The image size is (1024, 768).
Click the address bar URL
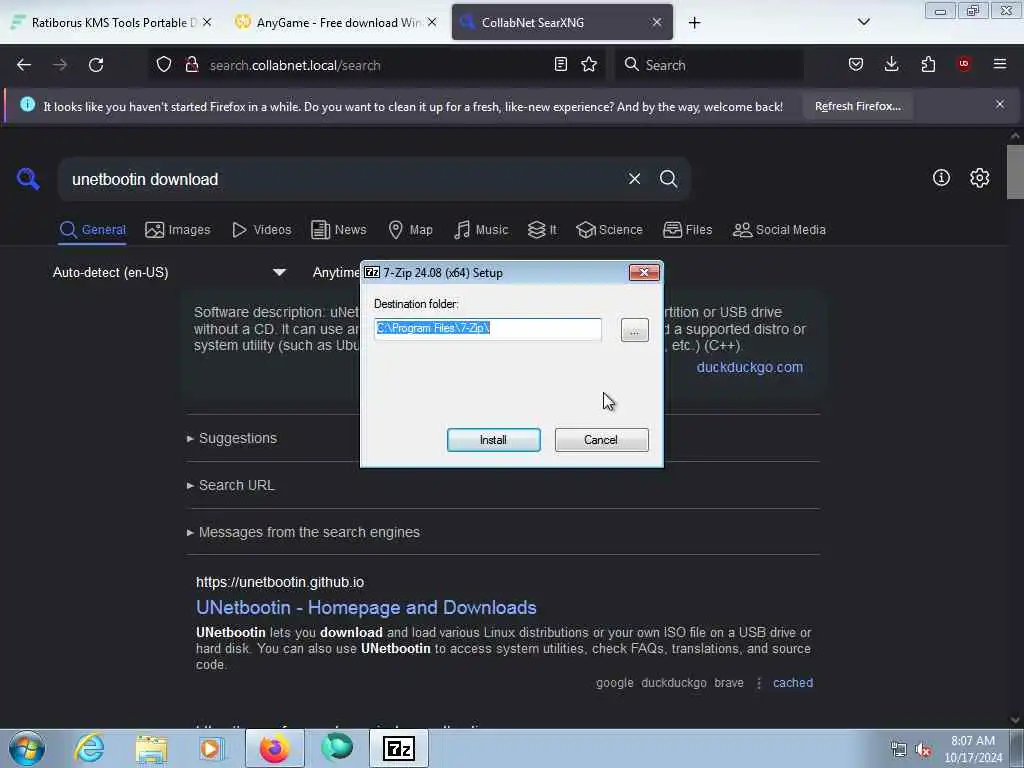(295, 65)
